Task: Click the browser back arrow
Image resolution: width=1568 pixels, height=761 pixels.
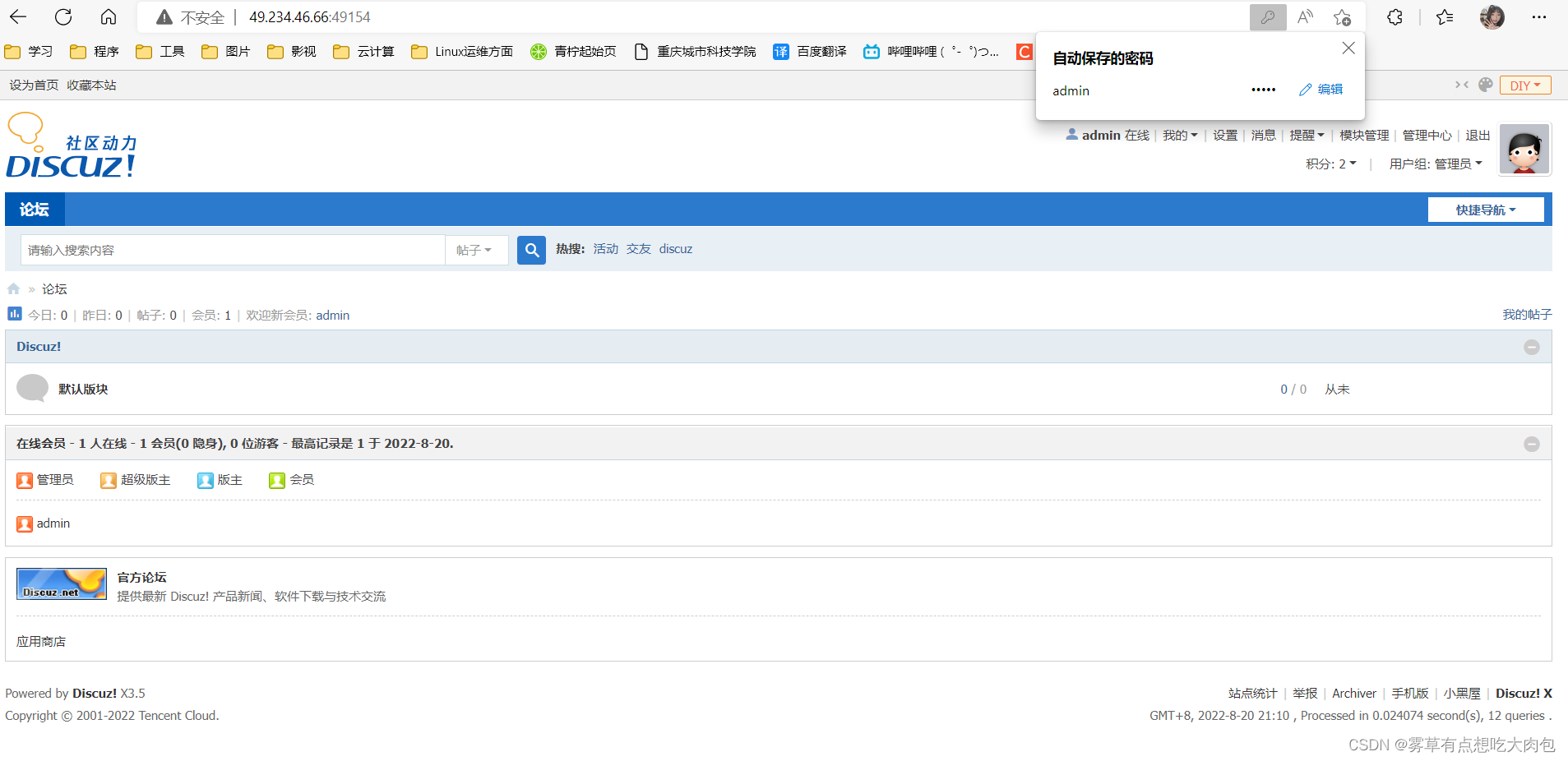Action: (x=18, y=16)
